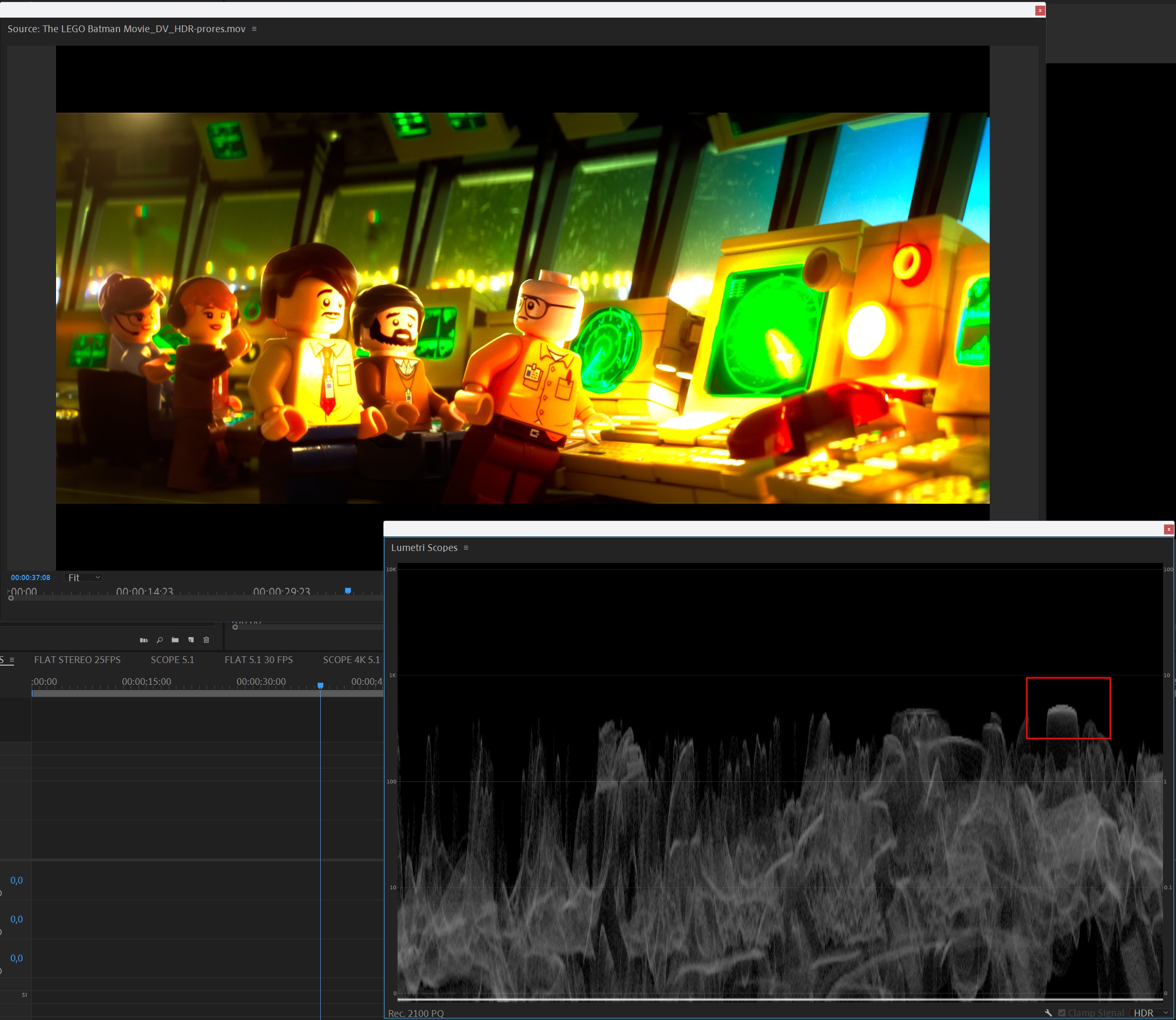Open the Lumetri Scopes panel menu
This screenshot has width=1176, height=1020.
pos(466,547)
